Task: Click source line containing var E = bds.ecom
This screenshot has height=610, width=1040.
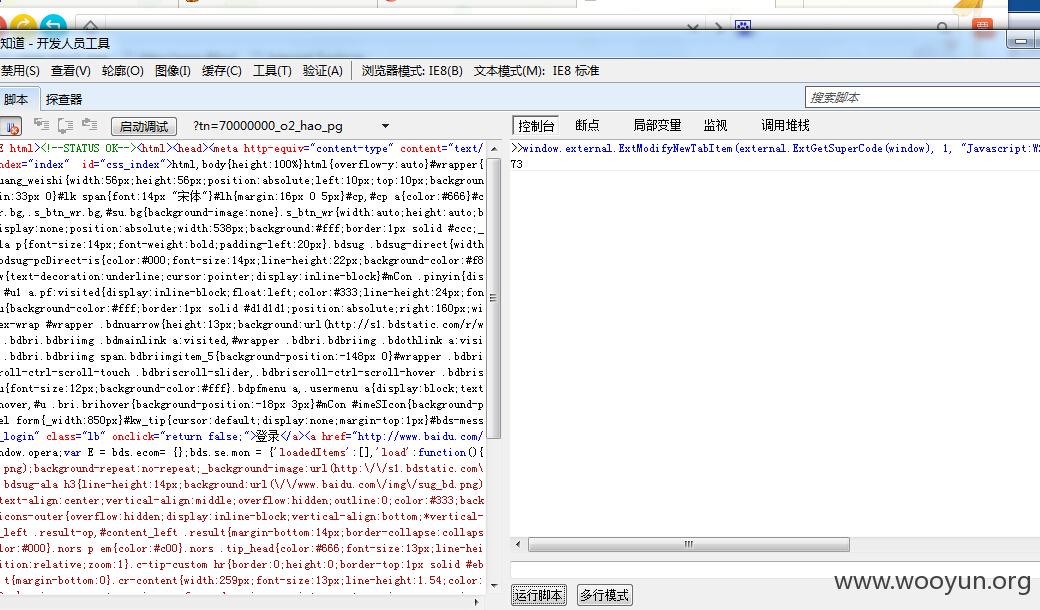Action: point(242,452)
